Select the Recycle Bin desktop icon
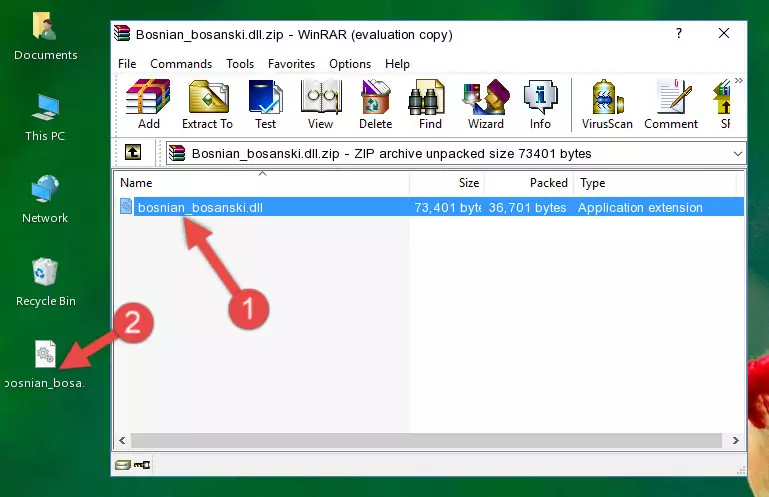This screenshot has width=769, height=497. pyautogui.click(x=46, y=282)
